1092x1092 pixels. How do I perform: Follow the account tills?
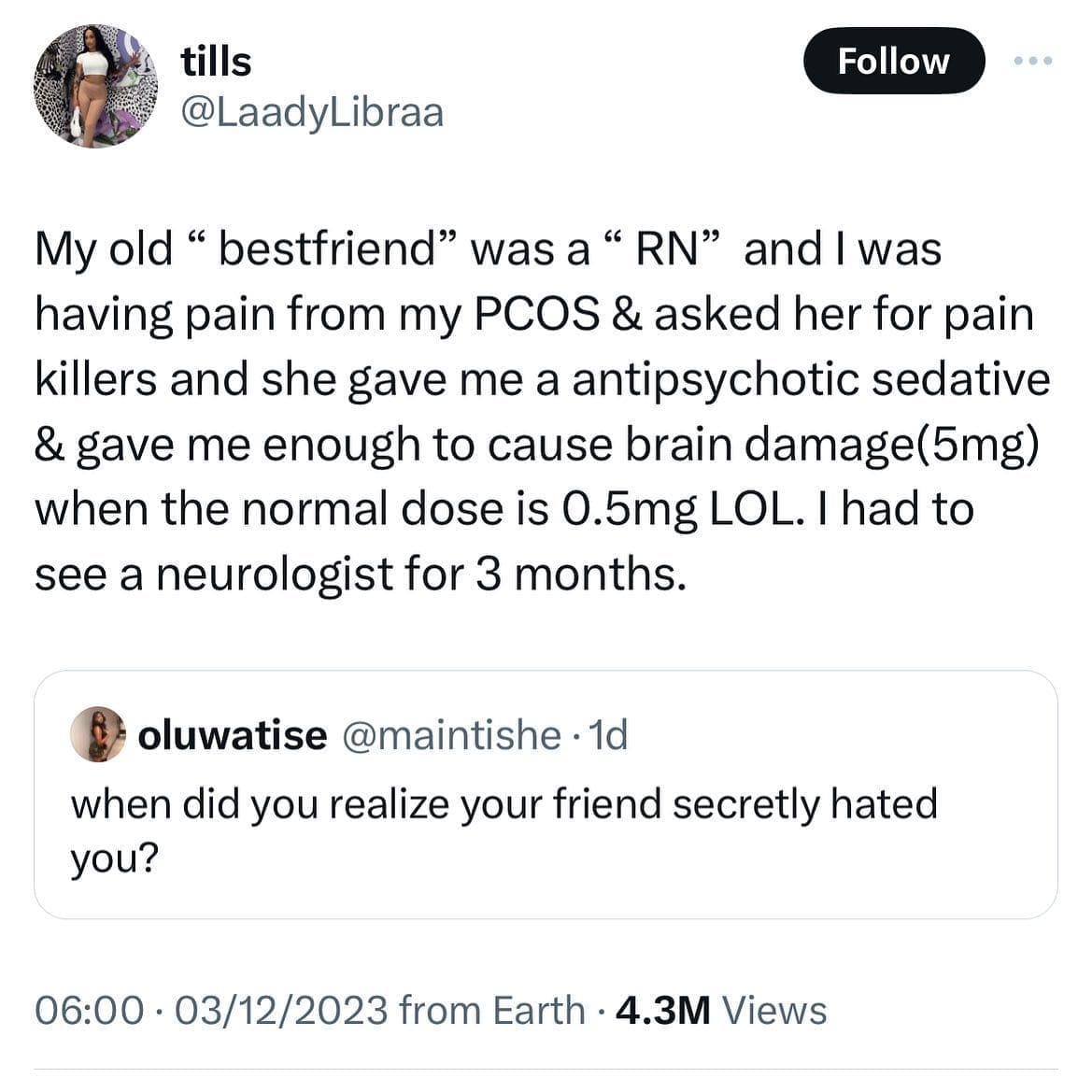click(893, 61)
